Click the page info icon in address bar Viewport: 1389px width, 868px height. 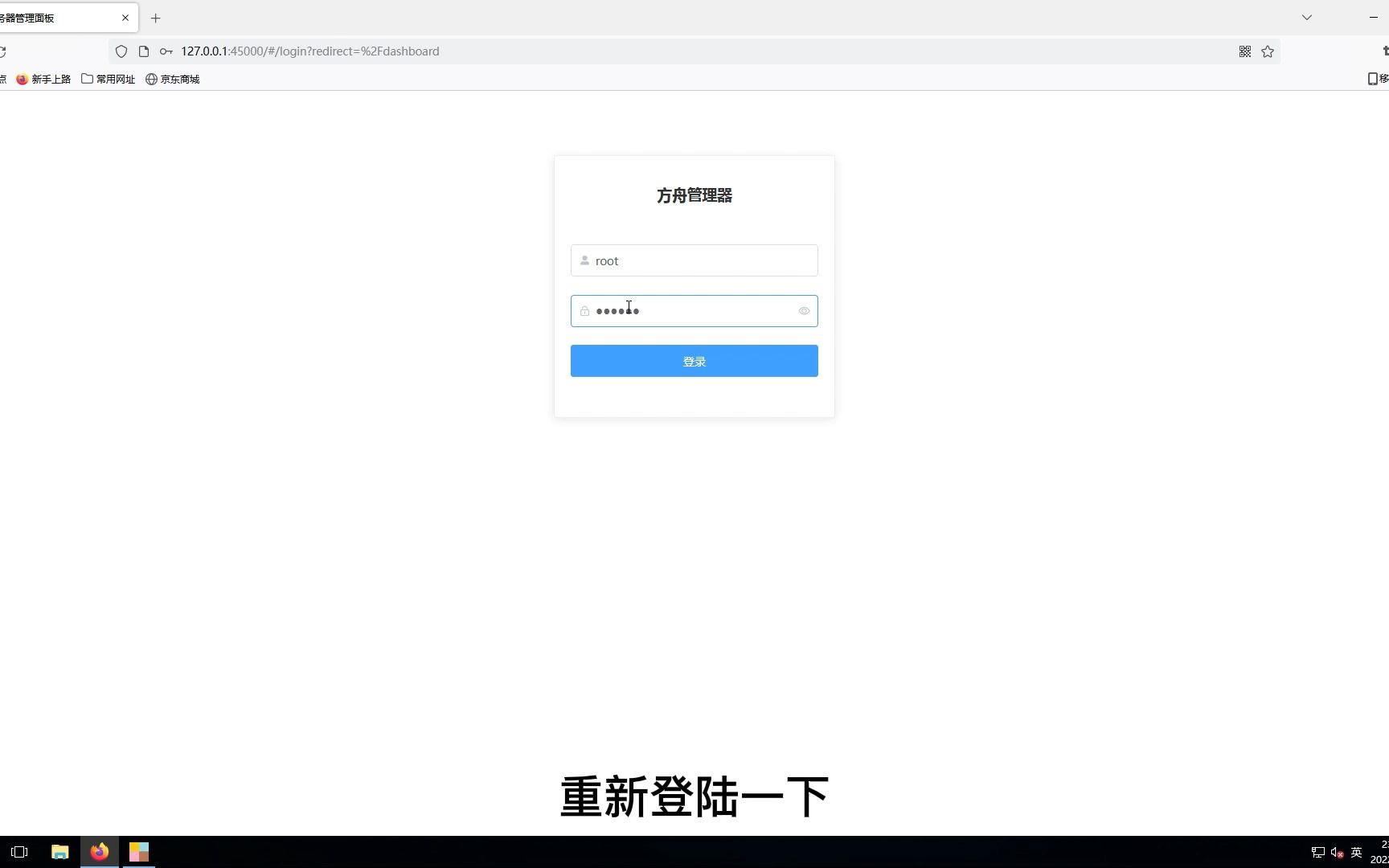pyautogui.click(x=143, y=51)
